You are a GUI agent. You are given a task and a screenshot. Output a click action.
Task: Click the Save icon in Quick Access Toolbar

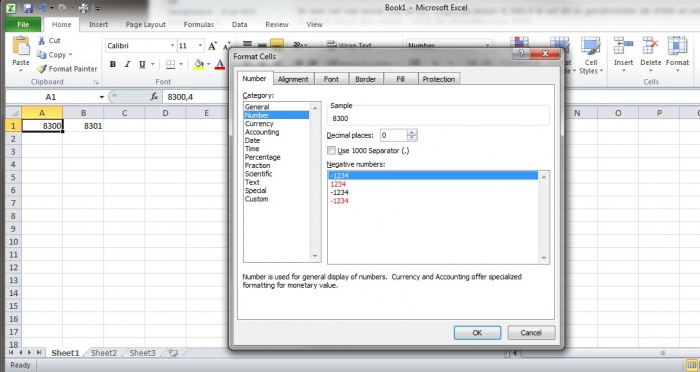click(x=28, y=8)
